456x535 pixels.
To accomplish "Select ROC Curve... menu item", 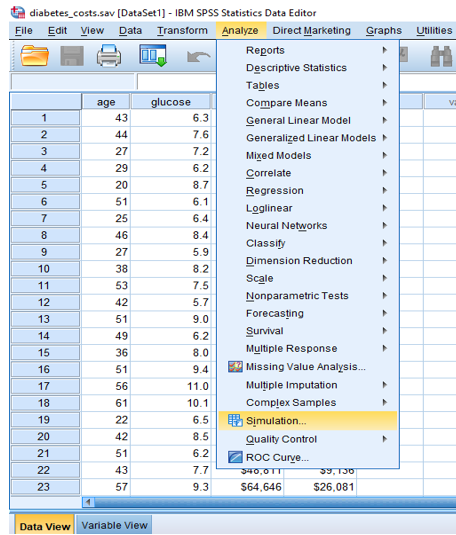I will pyautogui.click(x=308, y=457).
